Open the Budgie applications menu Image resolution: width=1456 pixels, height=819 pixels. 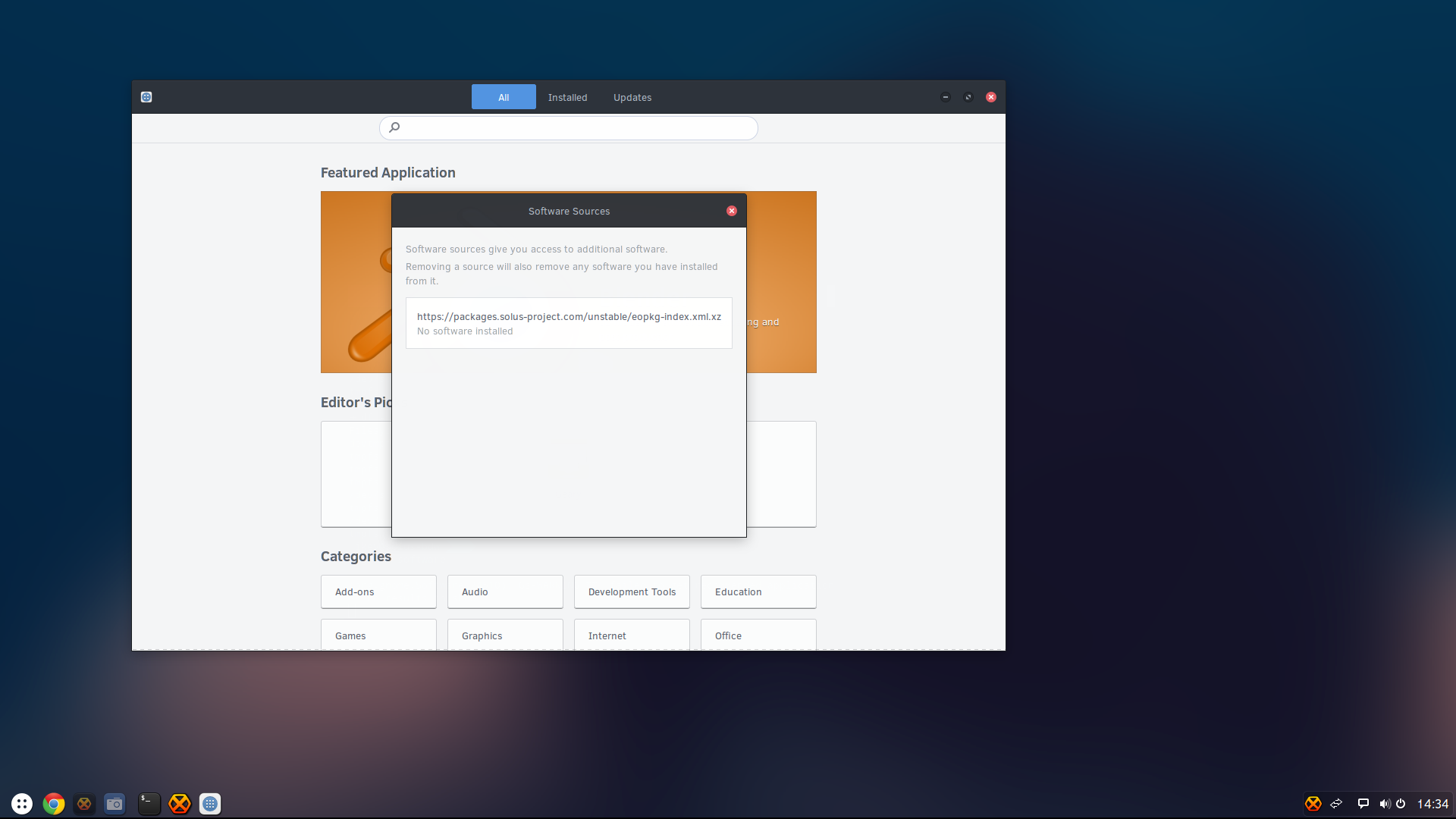[22, 804]
